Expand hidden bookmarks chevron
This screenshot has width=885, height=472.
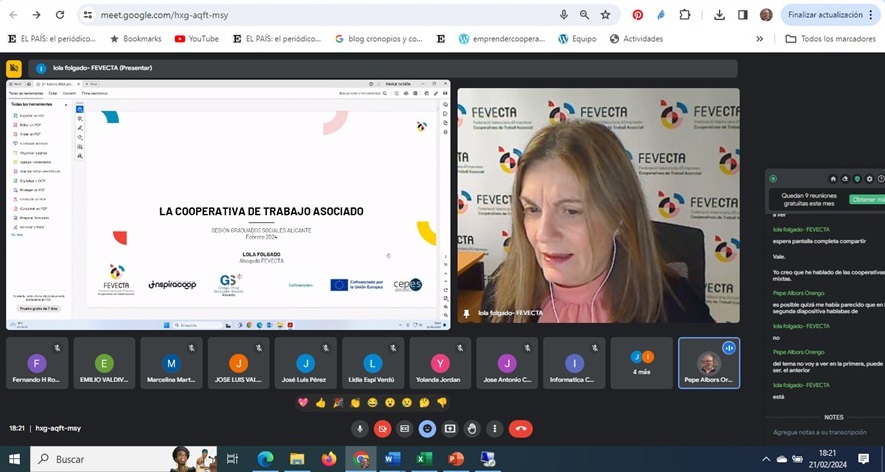coord(760,39)
